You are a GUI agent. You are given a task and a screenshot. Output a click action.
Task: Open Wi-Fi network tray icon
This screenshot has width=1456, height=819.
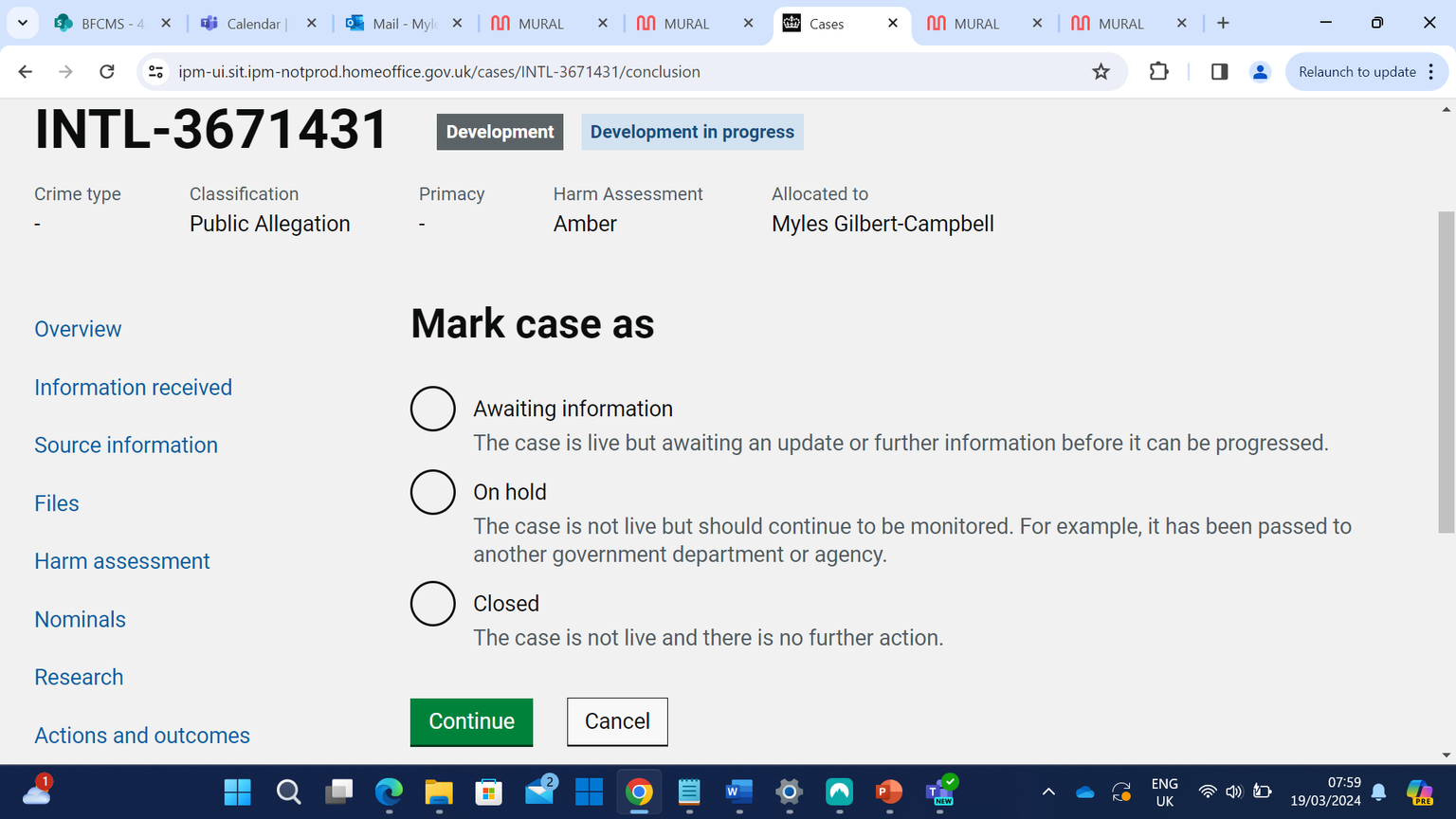pos(1208,792)
